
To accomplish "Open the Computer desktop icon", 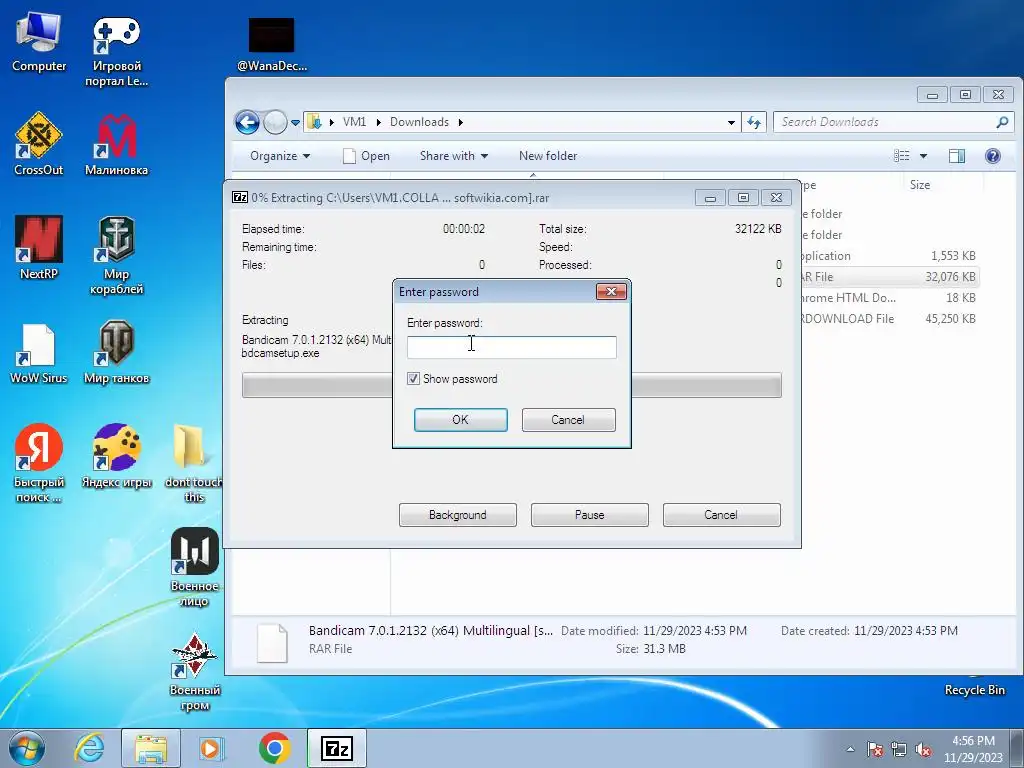I will click(39, 42).
